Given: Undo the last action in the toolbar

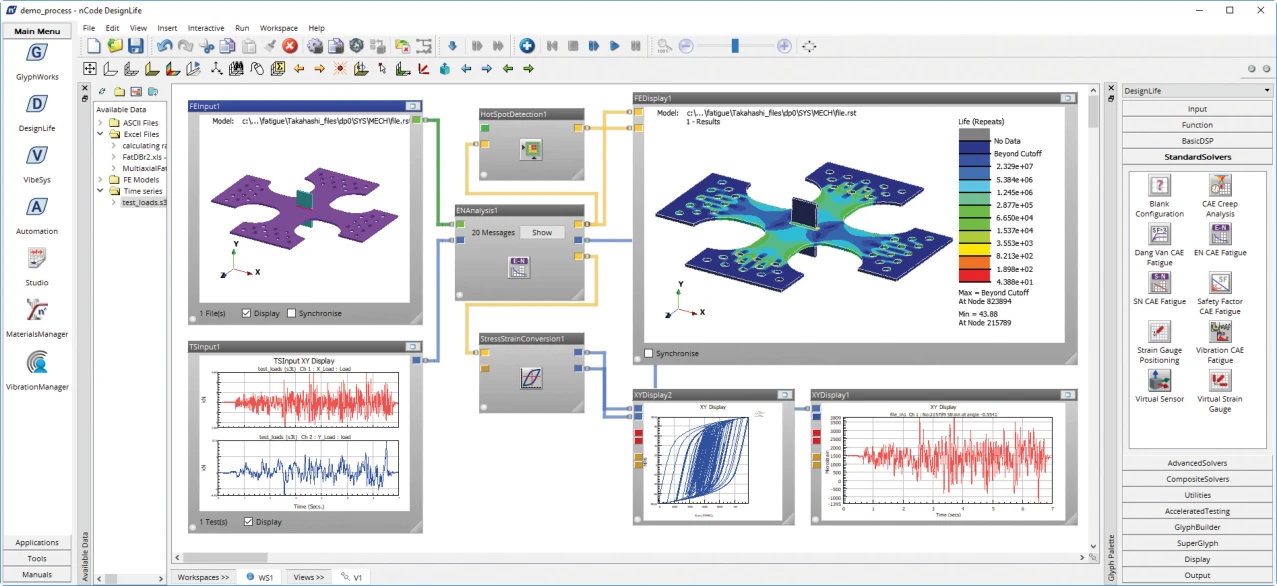Looking at the screenshot, I should (x=165, y=46).
